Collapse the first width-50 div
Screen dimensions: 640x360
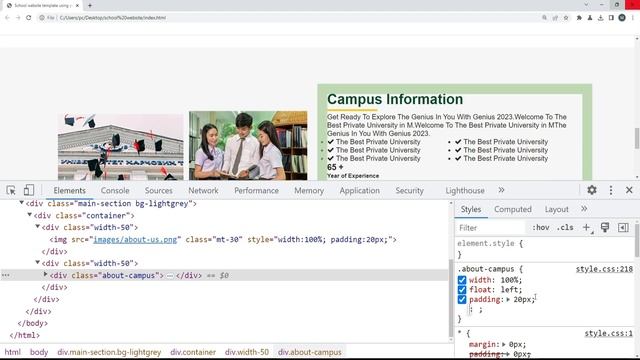point(38,227)
